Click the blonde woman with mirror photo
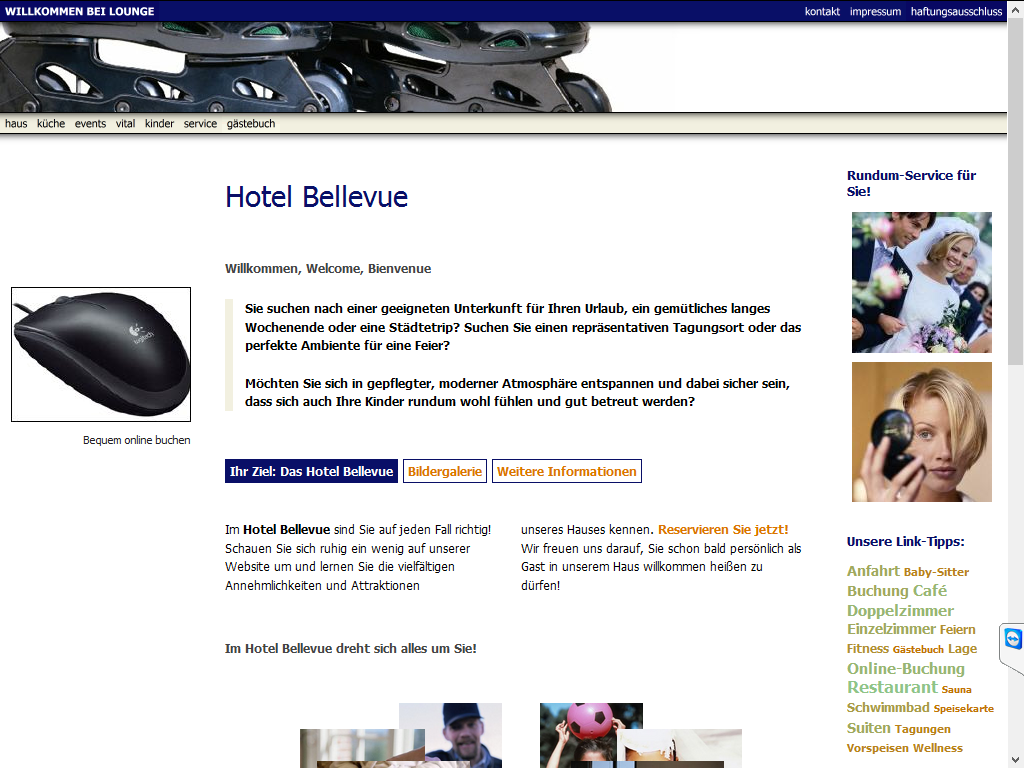 tap(921, 432)
